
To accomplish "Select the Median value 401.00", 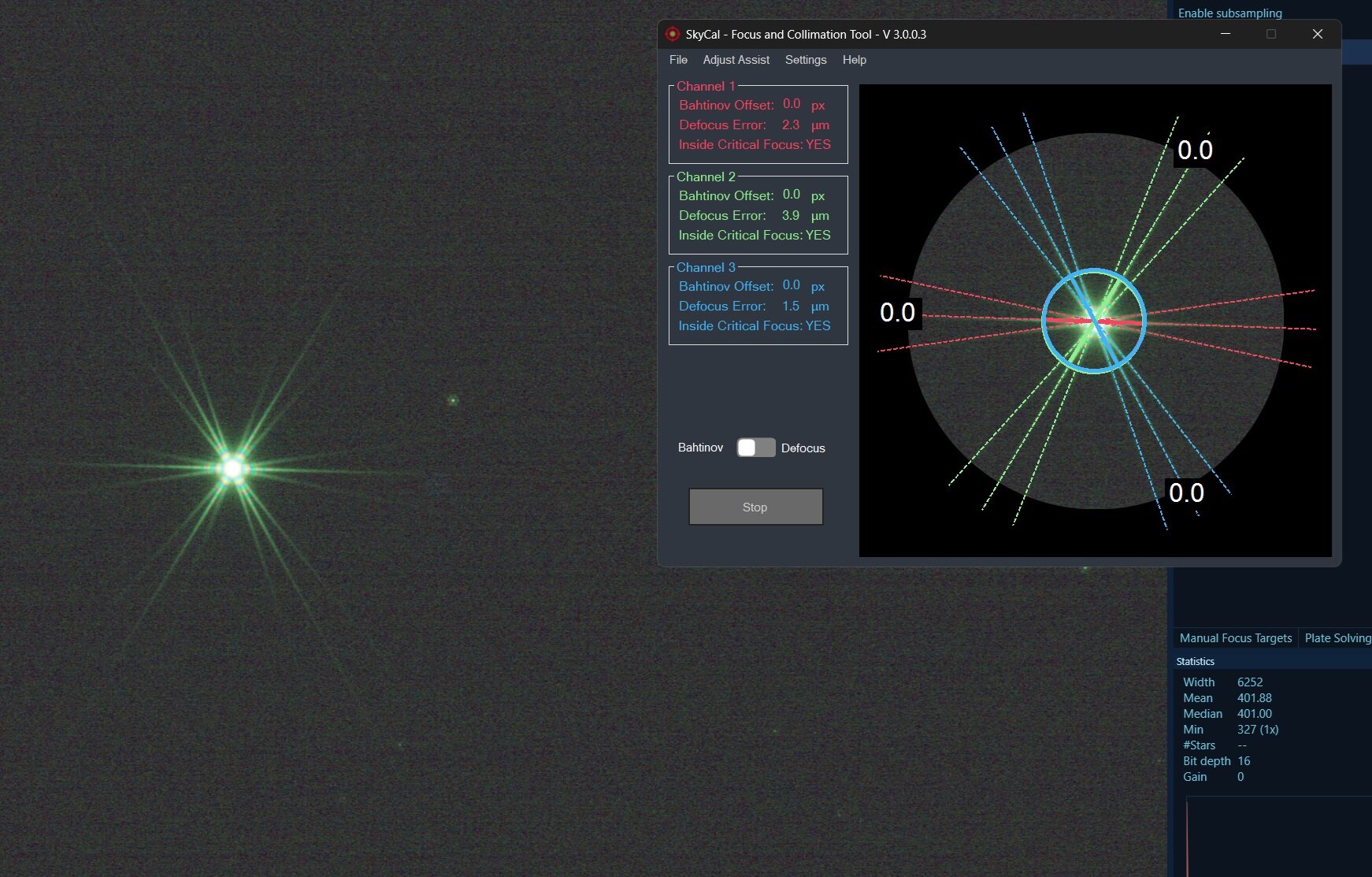I will click(x=1255, y=714).
